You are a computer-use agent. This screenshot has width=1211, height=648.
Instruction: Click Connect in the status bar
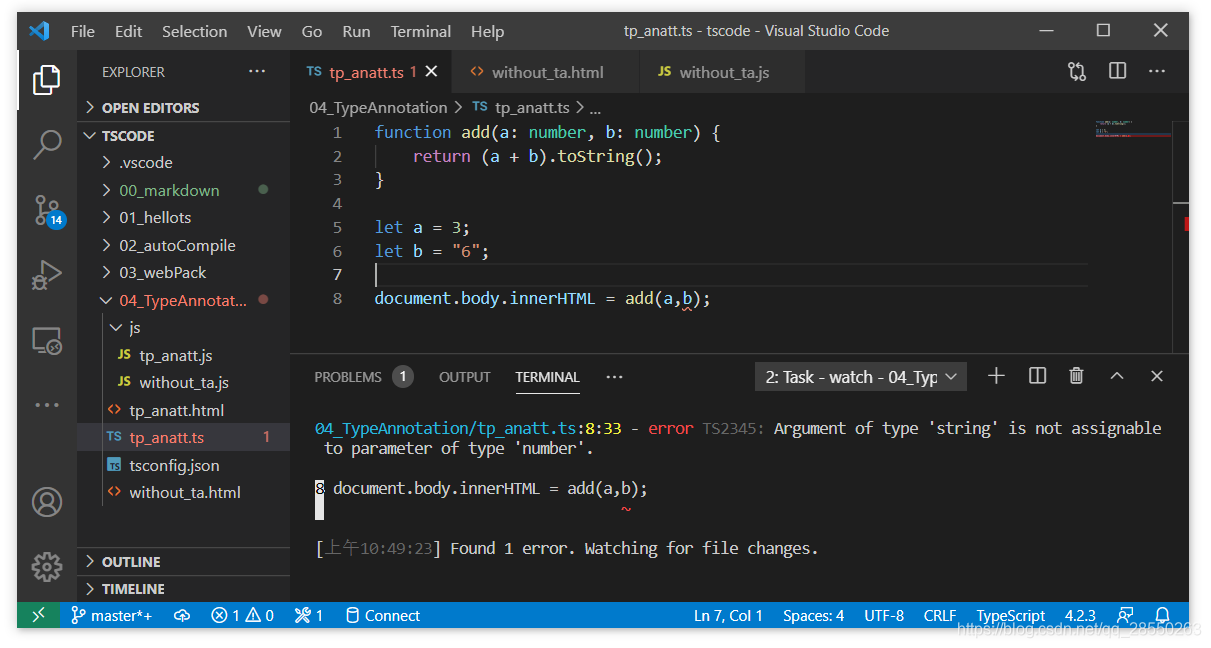click(382, 615)
